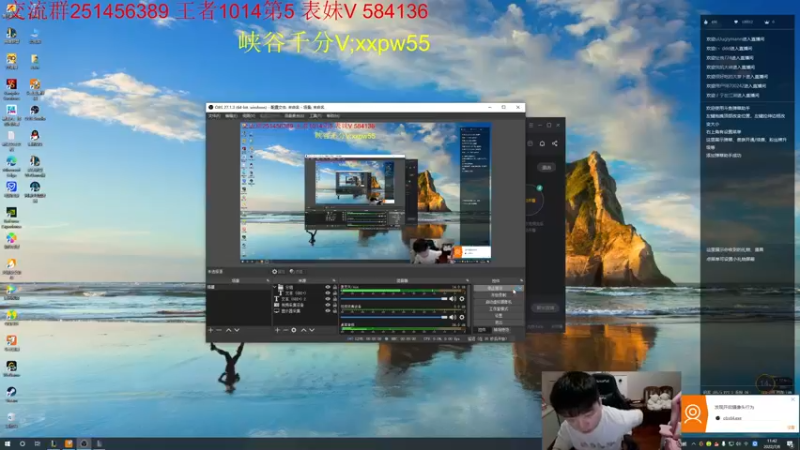Screen dimensions: 800x450
Task: Switch to OBS via its taskbar icon
Action: (84, 444)
